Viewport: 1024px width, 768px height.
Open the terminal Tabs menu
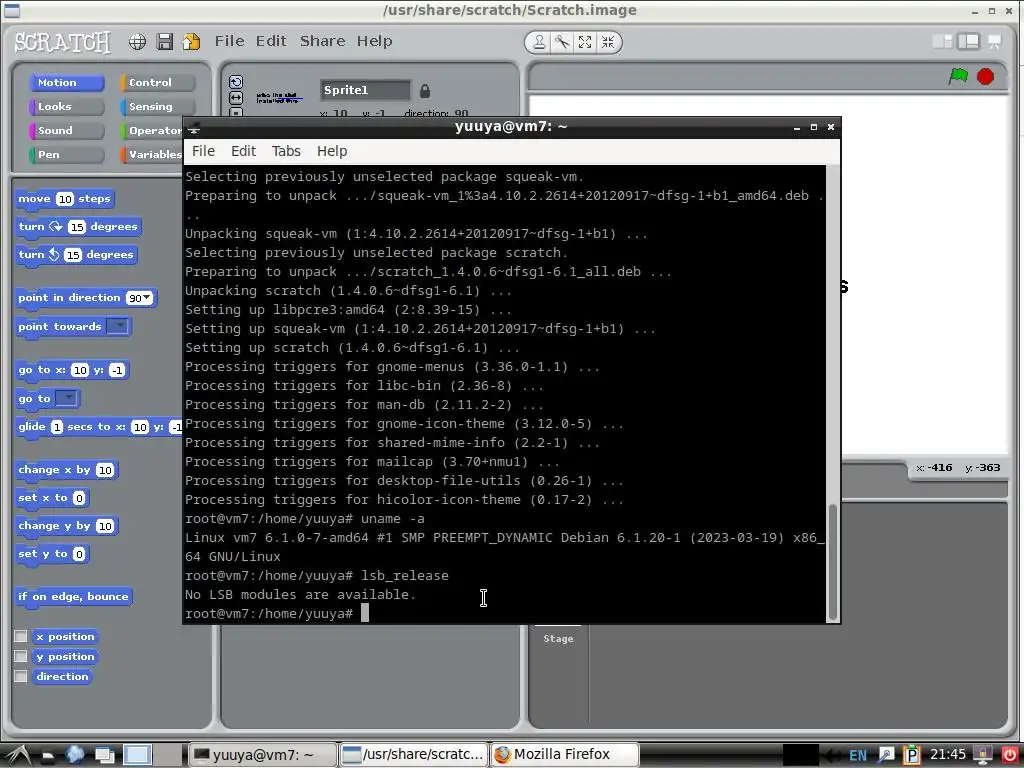(286, 151)
